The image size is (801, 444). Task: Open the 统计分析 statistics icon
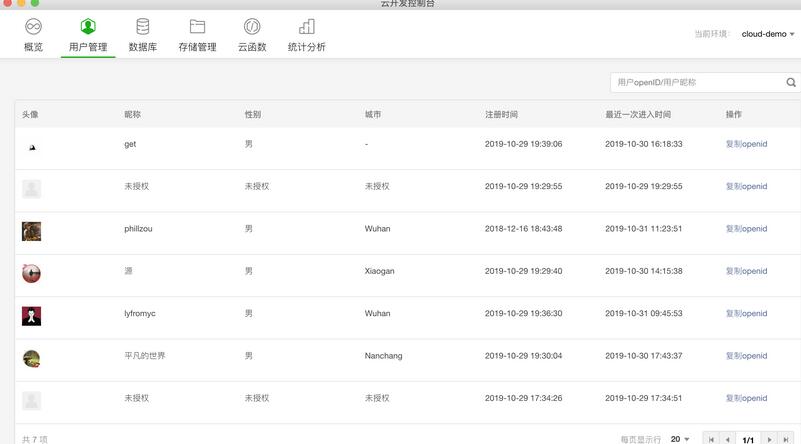point(306,27)
